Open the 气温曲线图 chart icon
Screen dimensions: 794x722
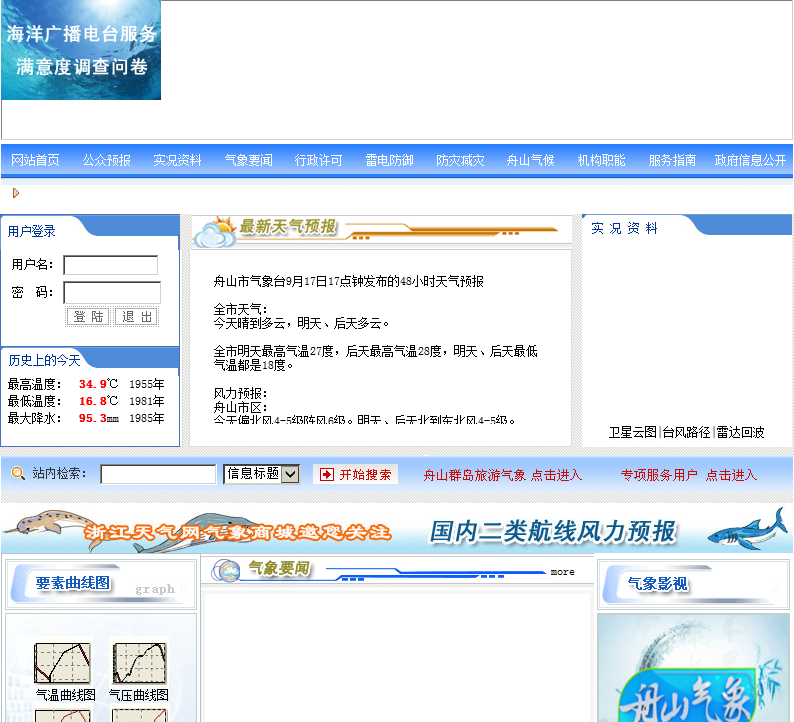62,663
